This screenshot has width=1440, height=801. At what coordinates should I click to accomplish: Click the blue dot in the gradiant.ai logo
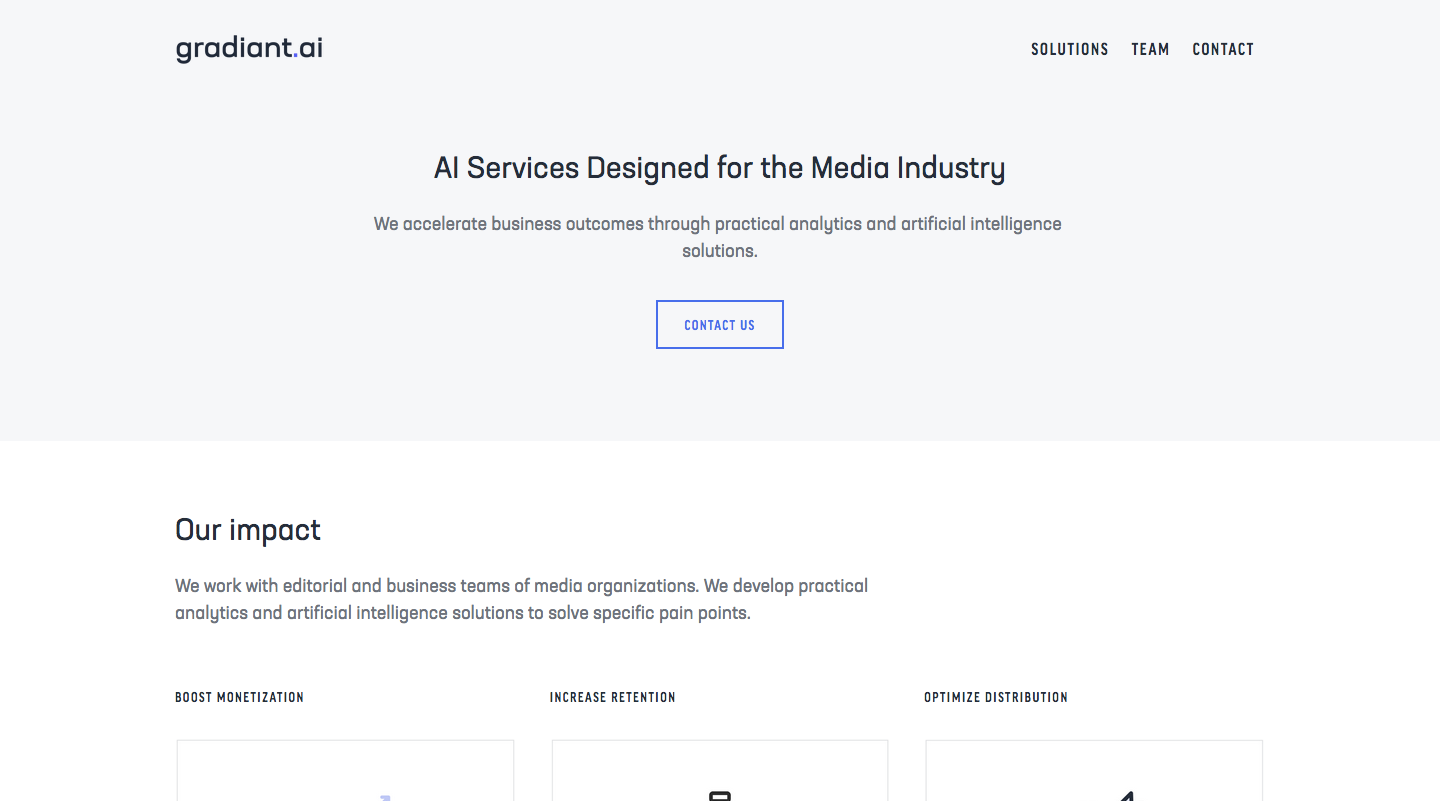pos(296,56)
